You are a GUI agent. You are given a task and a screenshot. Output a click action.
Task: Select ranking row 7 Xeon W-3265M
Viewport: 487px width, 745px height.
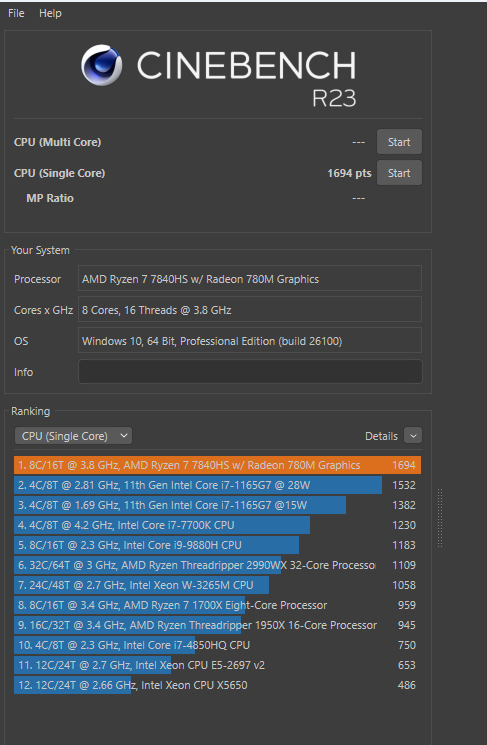pos(217,585)
